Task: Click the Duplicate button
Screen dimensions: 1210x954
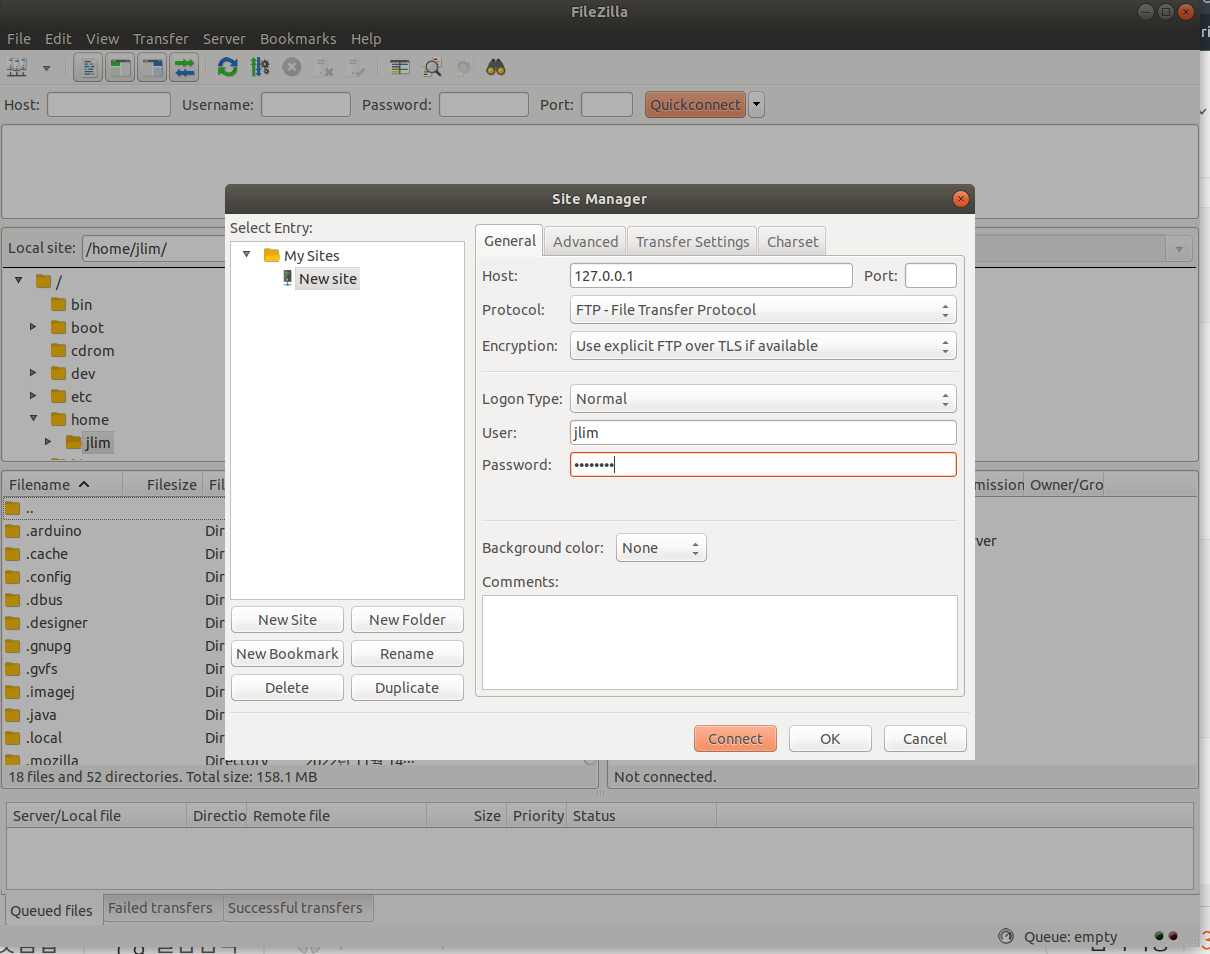Action: pos(407,688)
